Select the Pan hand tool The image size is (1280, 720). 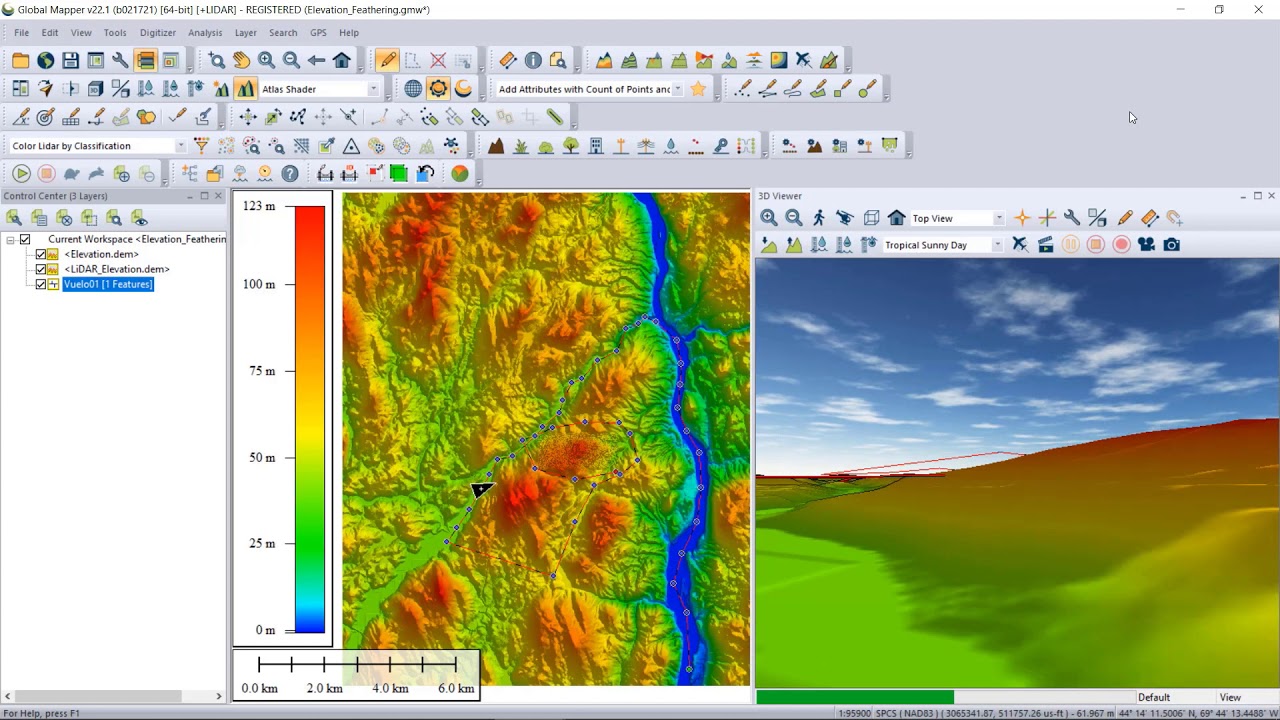tap(242, 61)
